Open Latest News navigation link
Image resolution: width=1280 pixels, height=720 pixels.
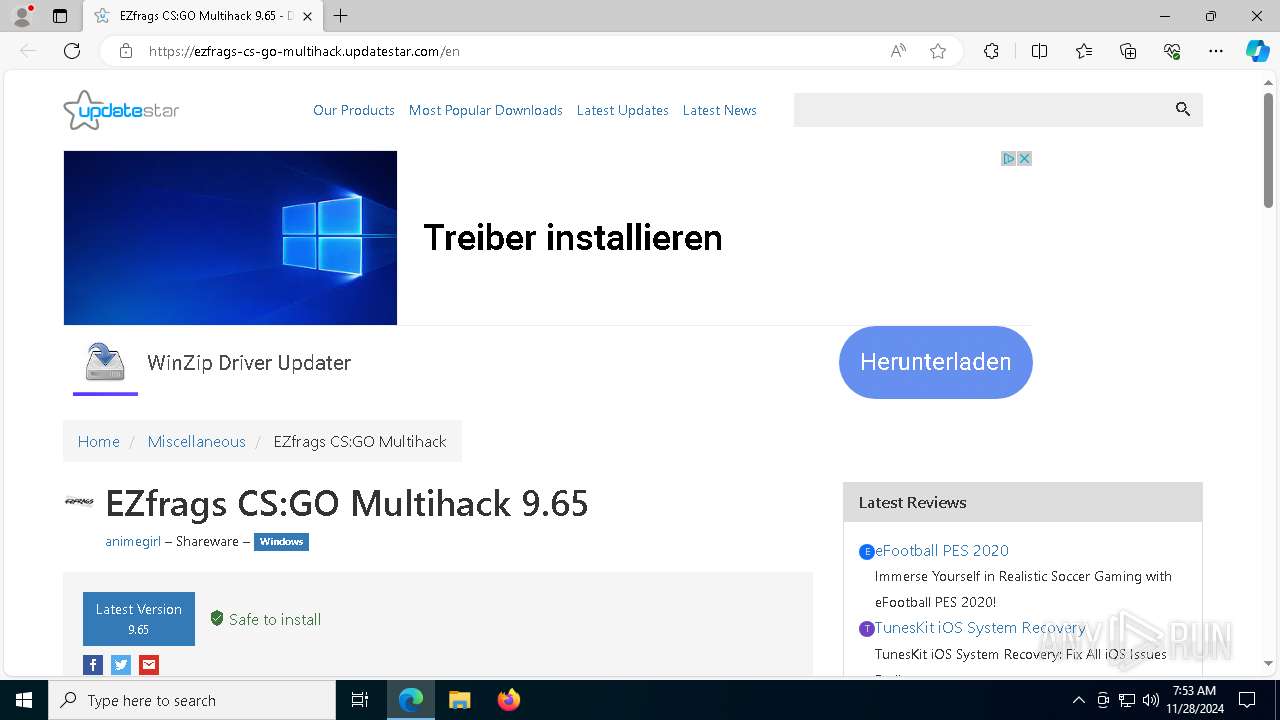720,110
